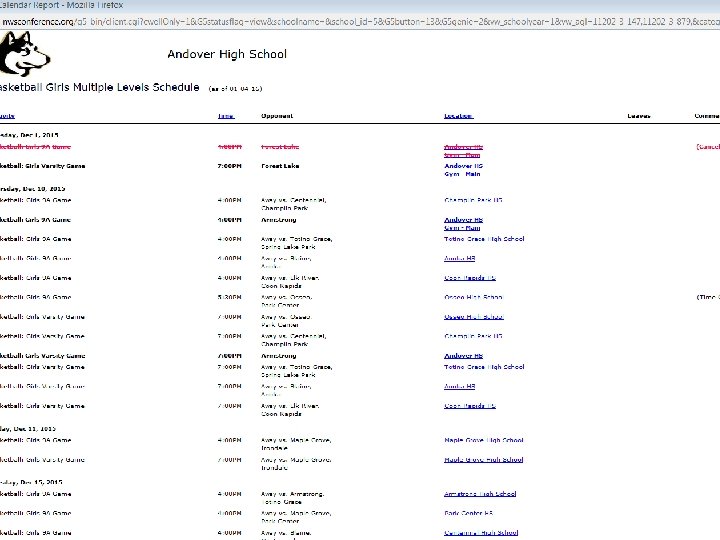Open Totino Grace High School link in 7:00PM row
This screenshot has height=540, width=720.
(484, 367)
